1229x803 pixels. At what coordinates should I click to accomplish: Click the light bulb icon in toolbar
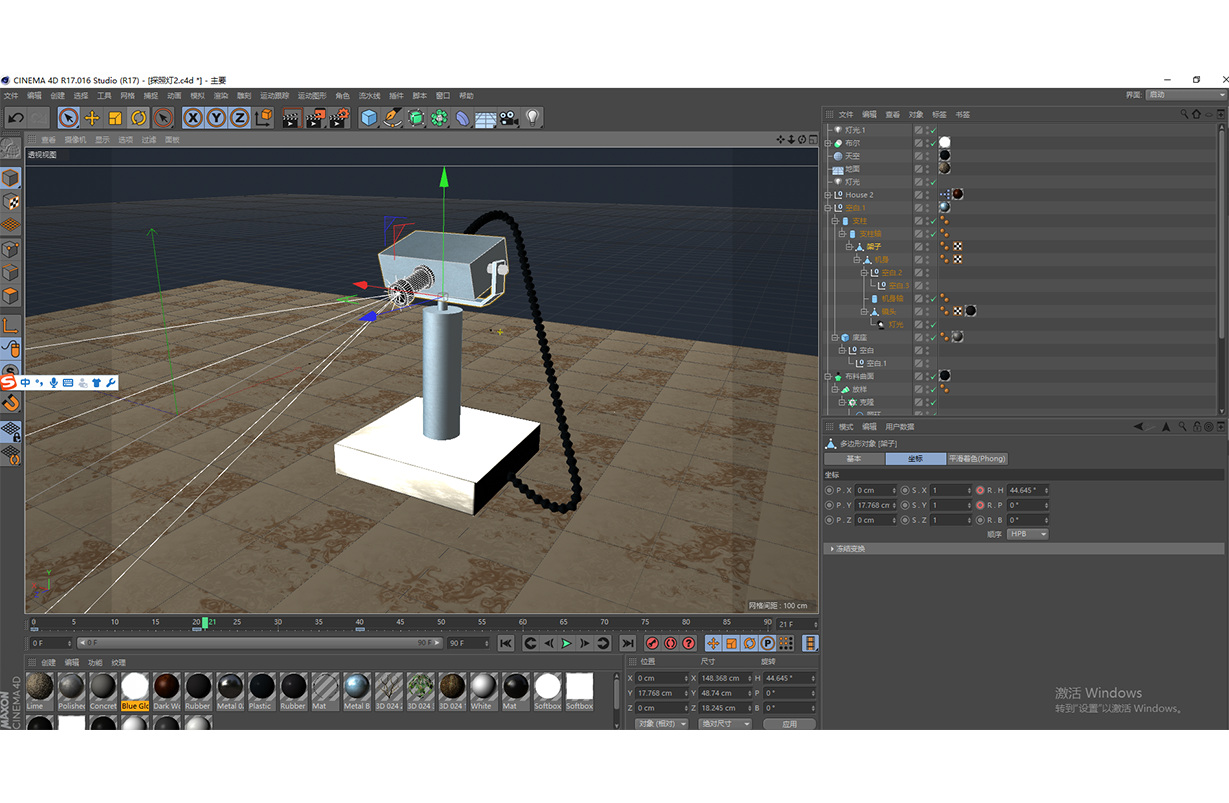(533, 118)
